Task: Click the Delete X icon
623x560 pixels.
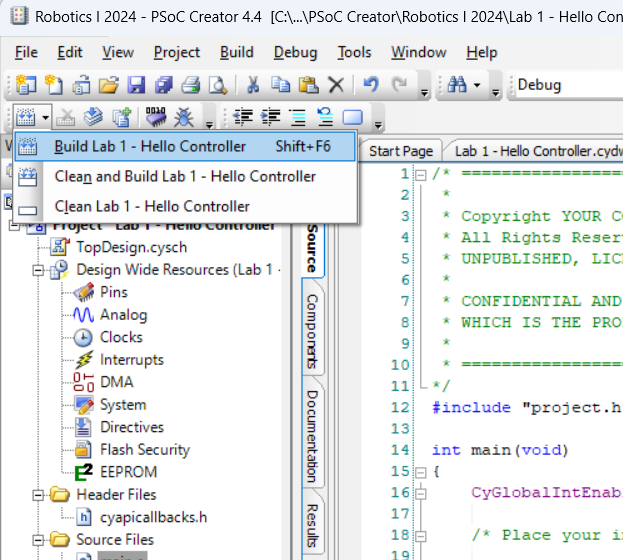Action: [x=336, y=85]
